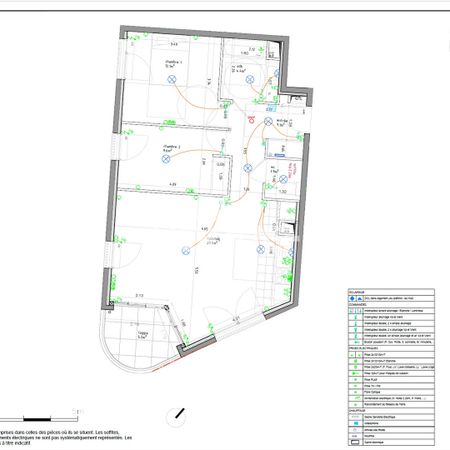Click the north arrow compass
The image size is (450, 450).
coord(176,417)
